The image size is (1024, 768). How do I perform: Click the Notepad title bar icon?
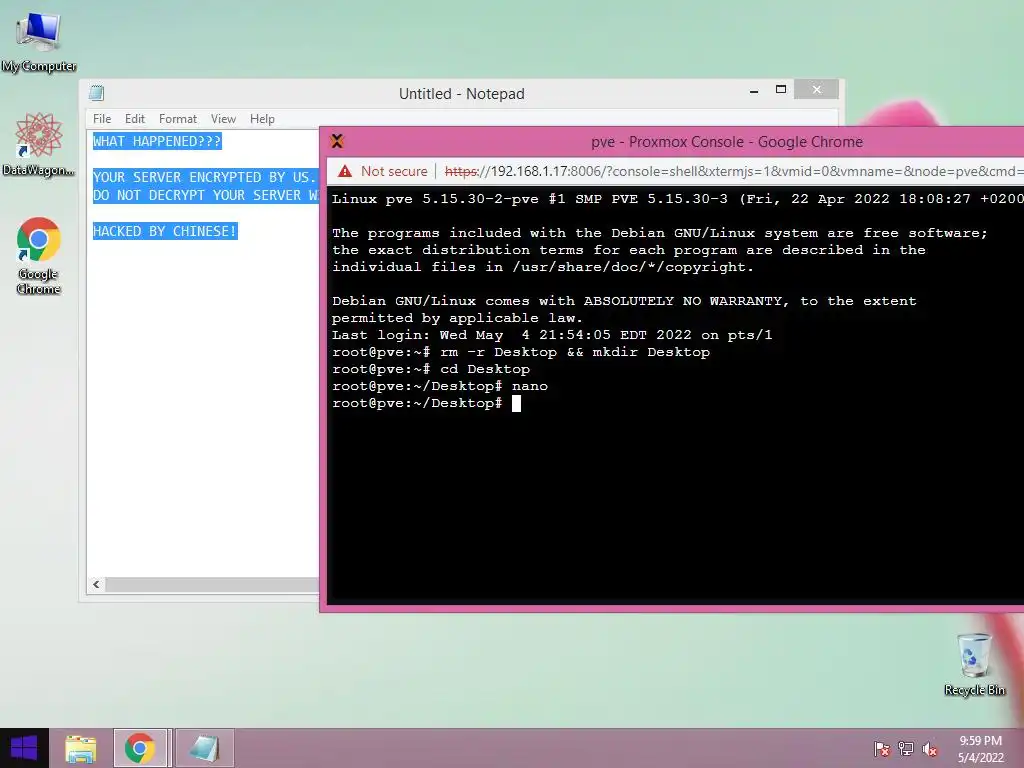[97, 93]
